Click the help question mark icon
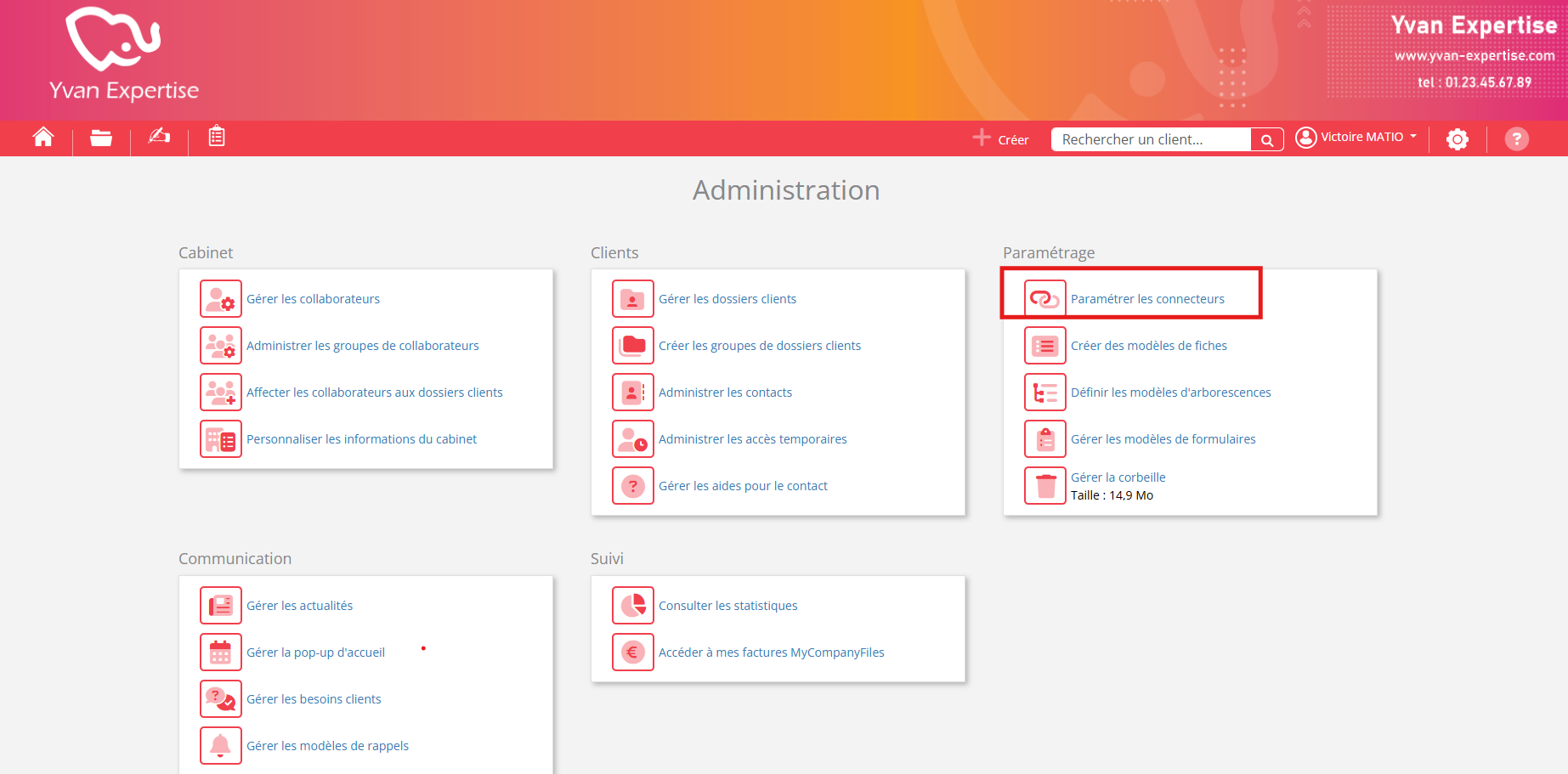 click(1516, 139)
